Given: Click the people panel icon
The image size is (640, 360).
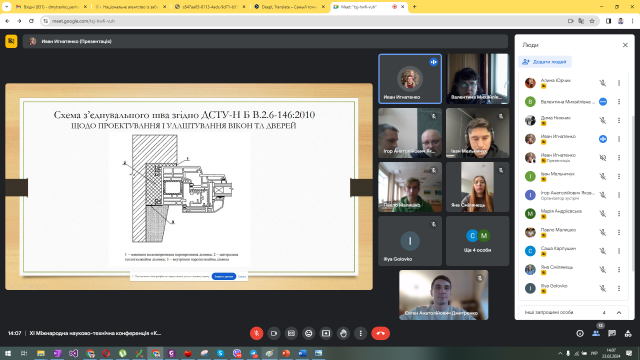Looking at the screenshot, I should click(596, 333).
